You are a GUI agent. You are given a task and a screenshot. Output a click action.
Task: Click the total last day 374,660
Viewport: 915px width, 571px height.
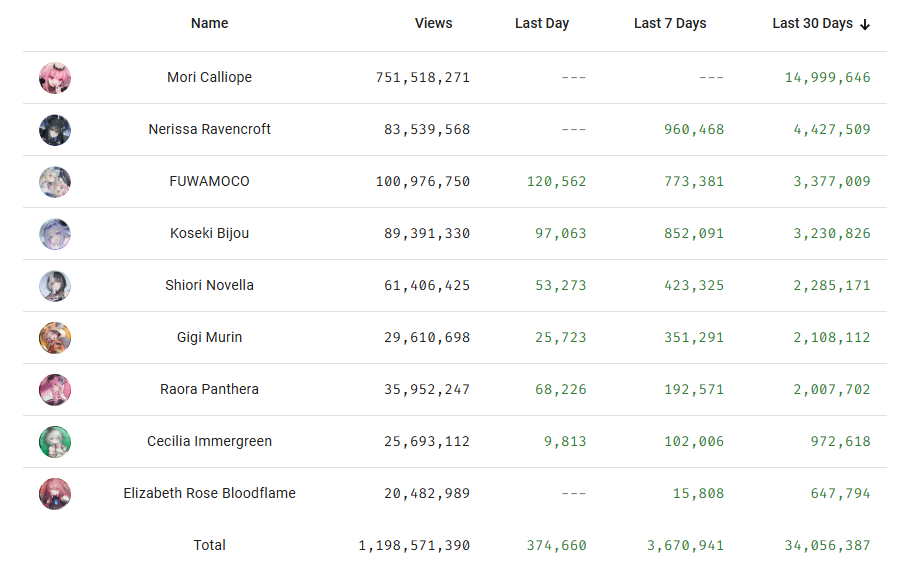tap(556, 546)
